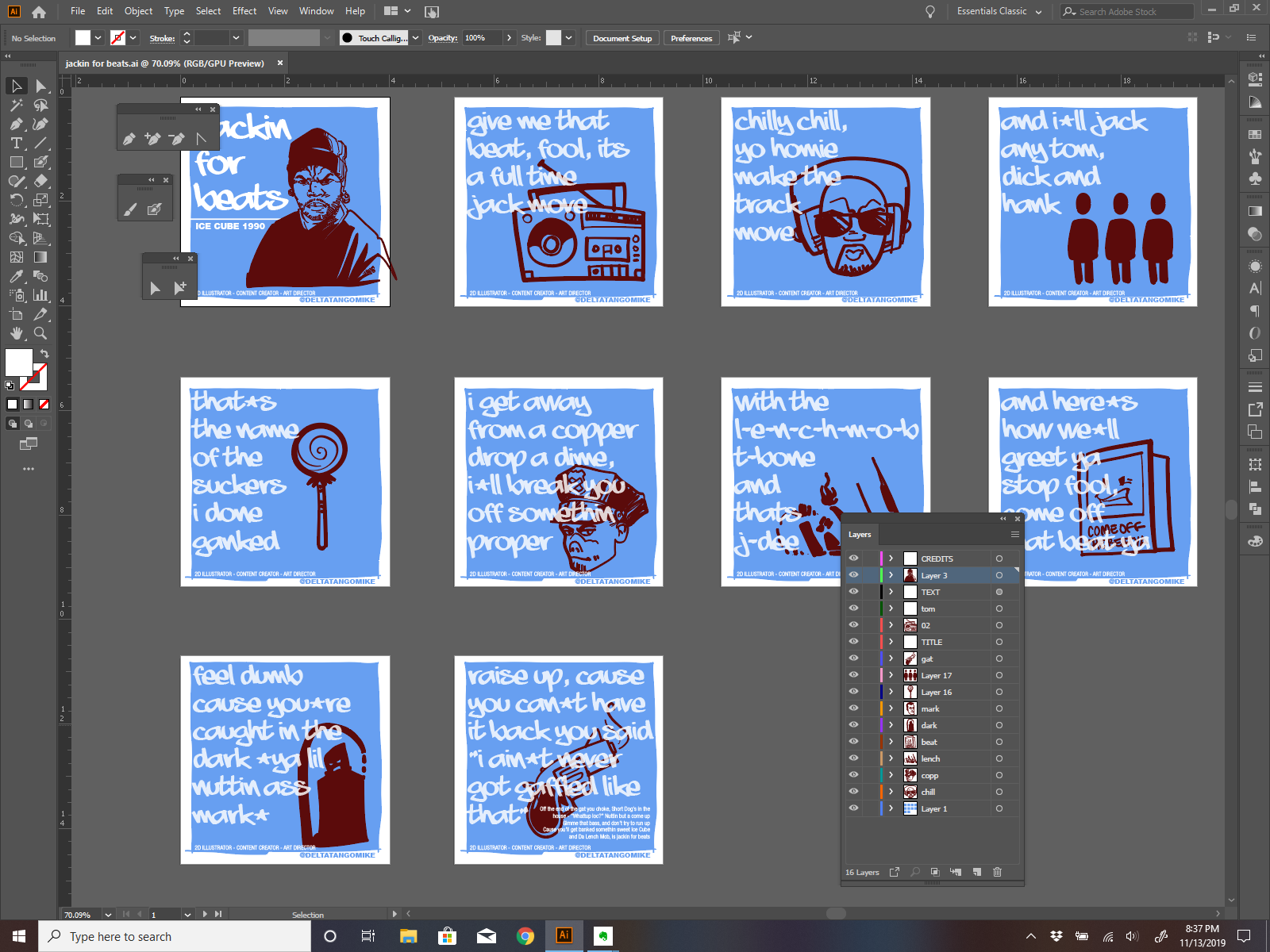This screenshot has height=952, width=1270.
Task: Select the Eraser tool
Action: (x=40, y=181)
